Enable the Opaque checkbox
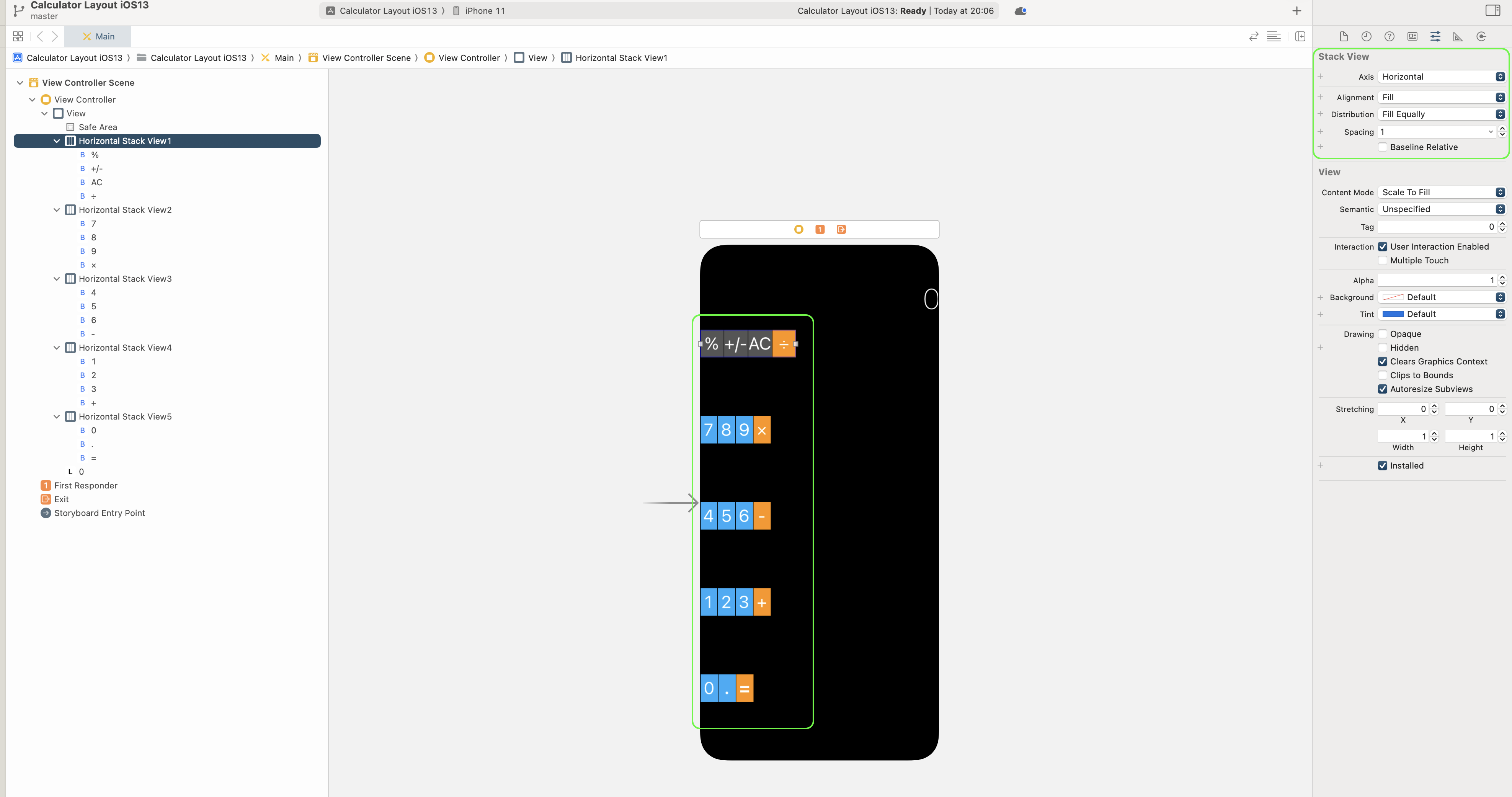Screen dimensions: 1512x797 [x=1382, y=334]
